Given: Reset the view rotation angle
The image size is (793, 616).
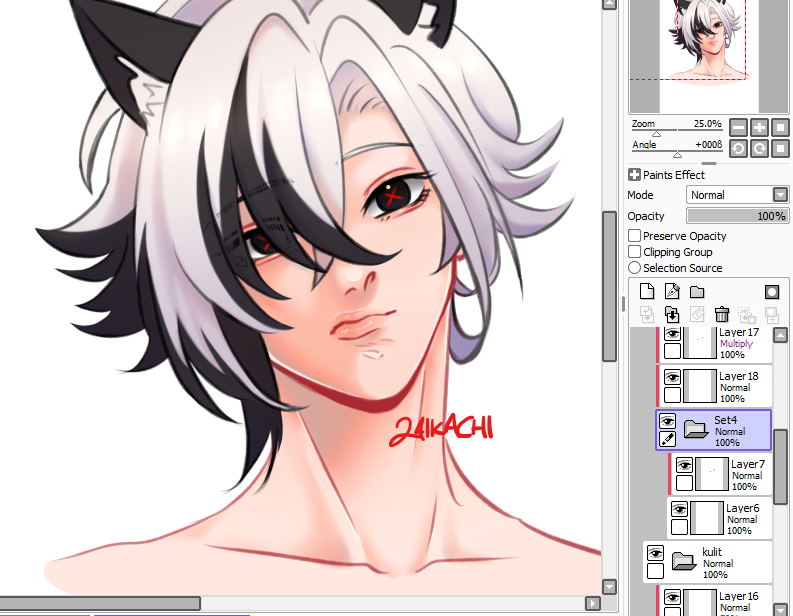Looking at the screenshot, I should click(780, 149).
